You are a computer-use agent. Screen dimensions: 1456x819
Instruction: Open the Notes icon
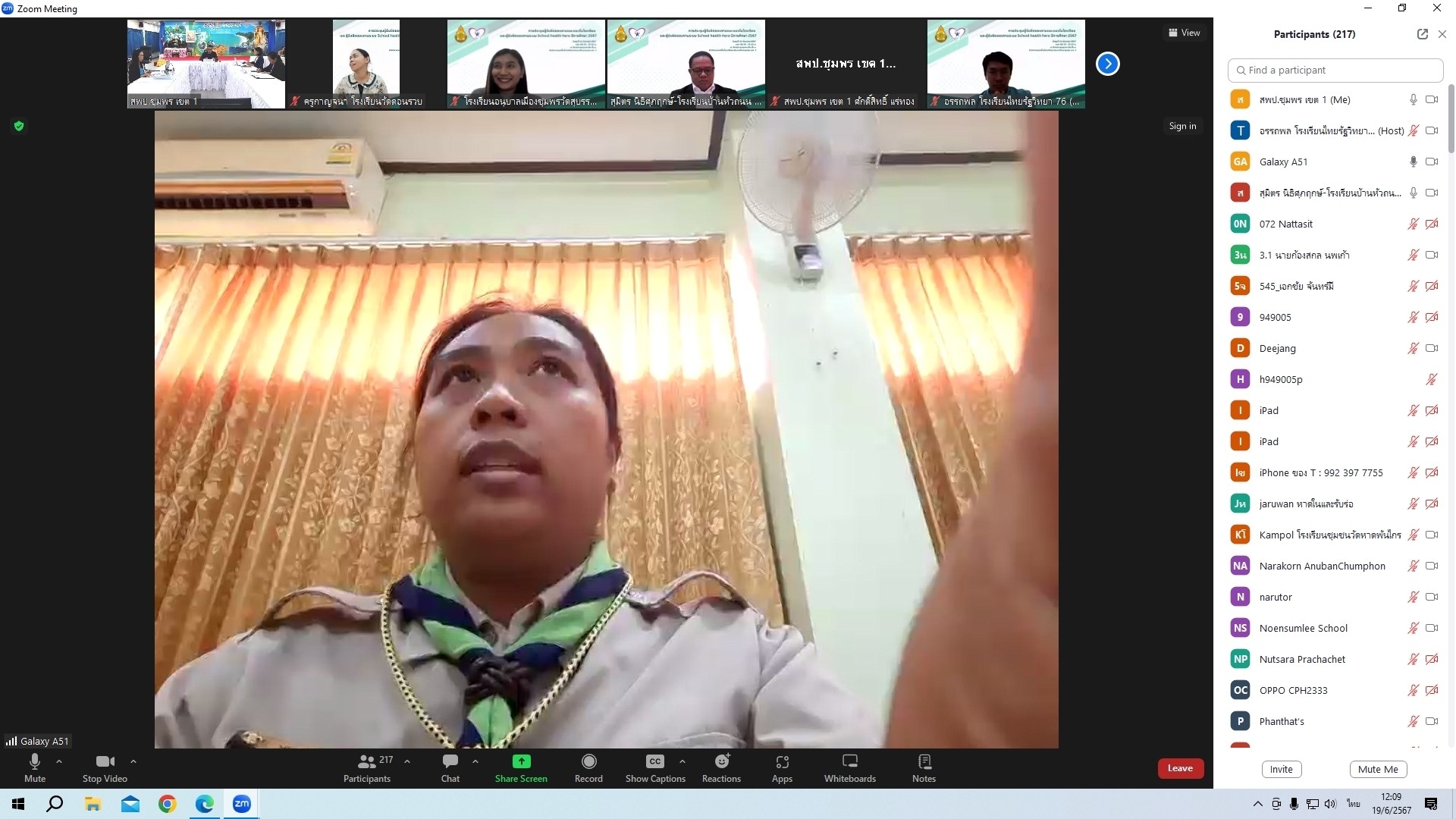(924, 762)
